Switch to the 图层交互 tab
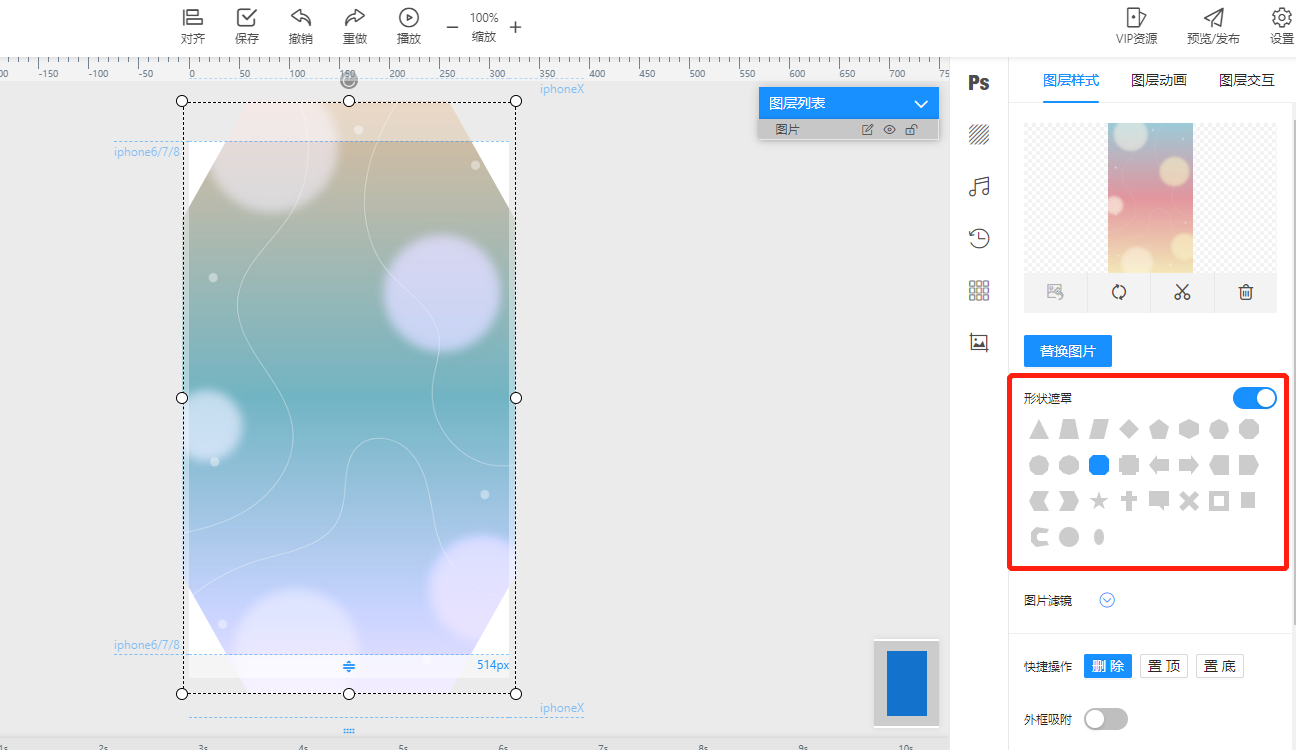This screenshot has width=1296, height=750. tap(1247, 81)
